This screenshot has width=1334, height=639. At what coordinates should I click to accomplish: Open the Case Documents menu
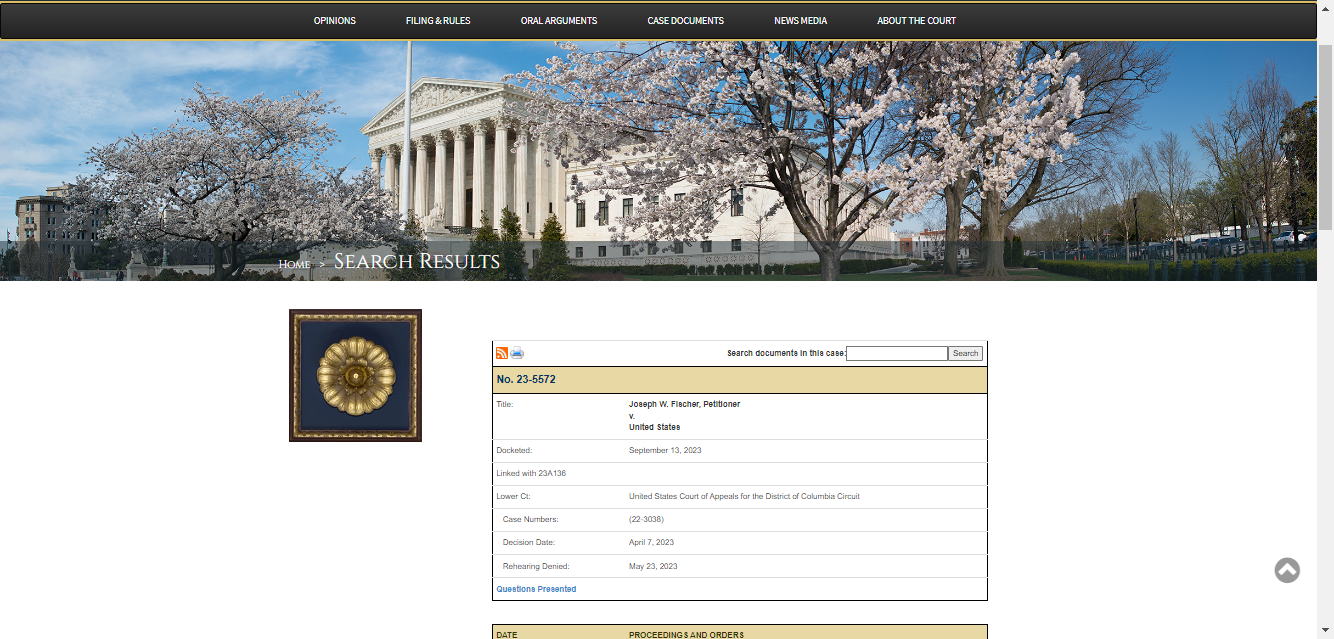tap(686, 21)
